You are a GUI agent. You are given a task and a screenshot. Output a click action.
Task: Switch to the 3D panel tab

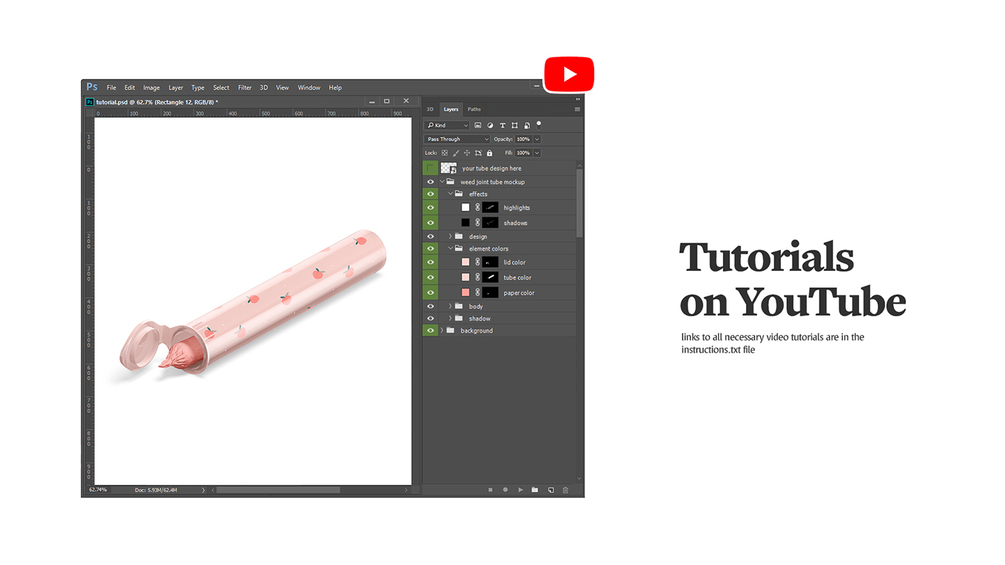coord(430,110)
